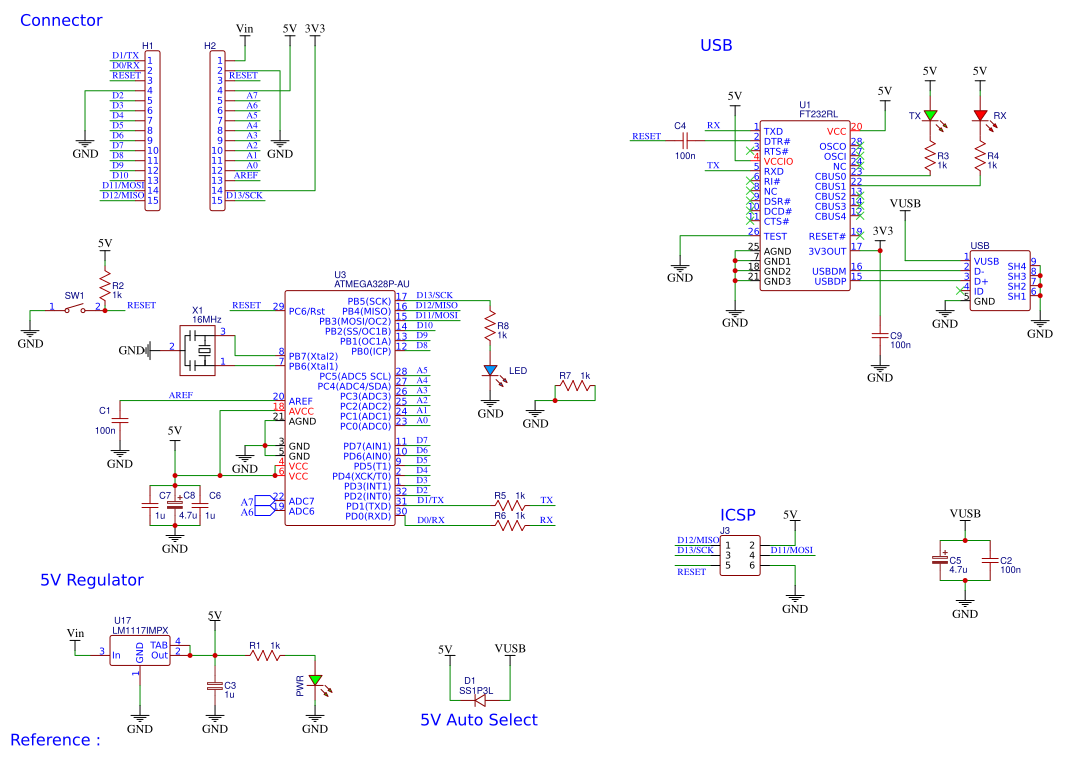The image size is (1065, 758).
Task: Select polarized capacitor C8 4.7u
Action: (175, 505)
